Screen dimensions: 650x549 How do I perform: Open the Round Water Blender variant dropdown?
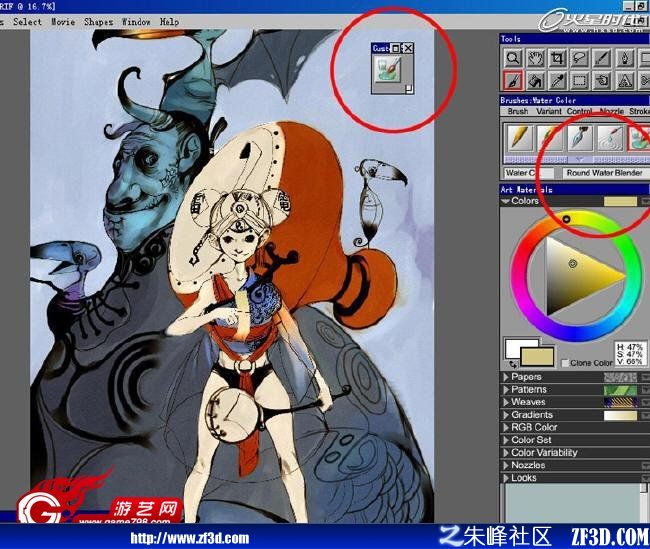[x=606, y=172]
